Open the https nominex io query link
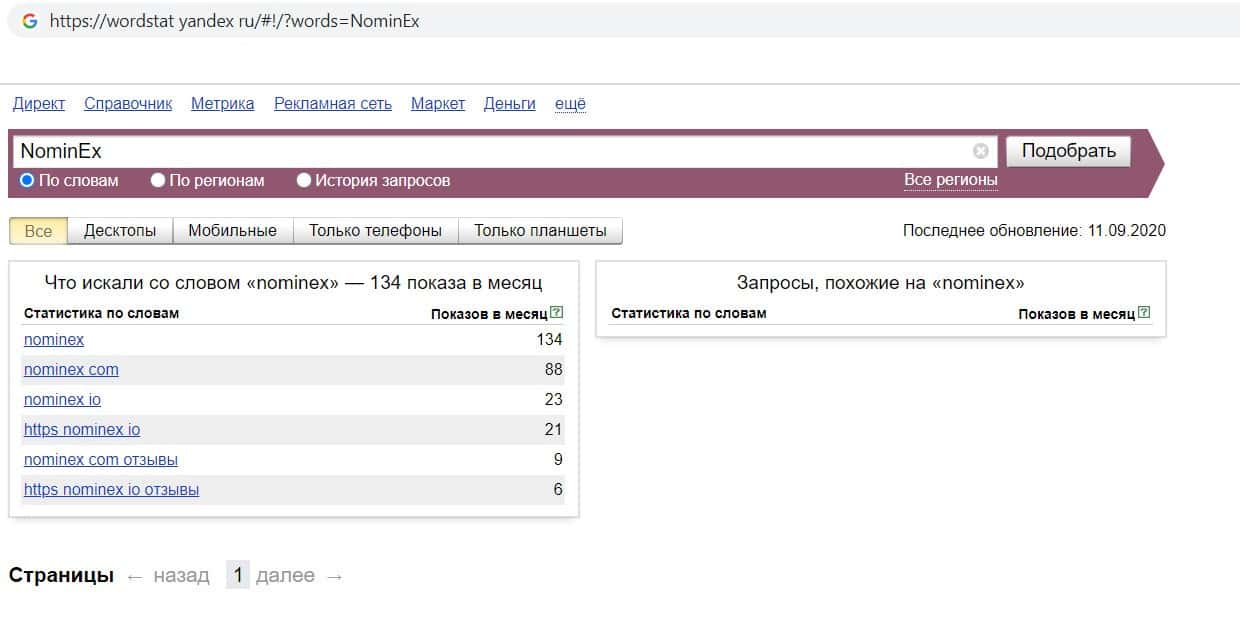The height and width of the screenshot is (638, 1240). [82, 430]
